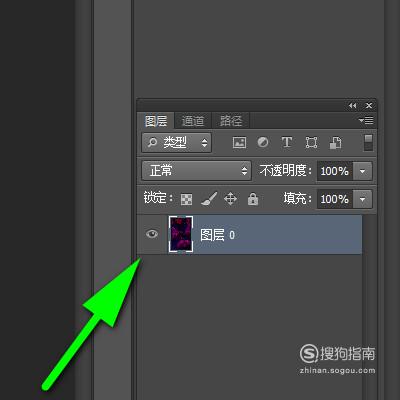Click the 填充 100% value field

point(335,199)
